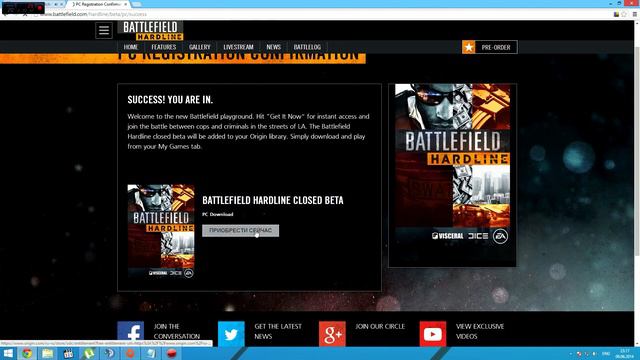Open the GALLERY nav item
640x360 pixels.
tap(200, 47)
